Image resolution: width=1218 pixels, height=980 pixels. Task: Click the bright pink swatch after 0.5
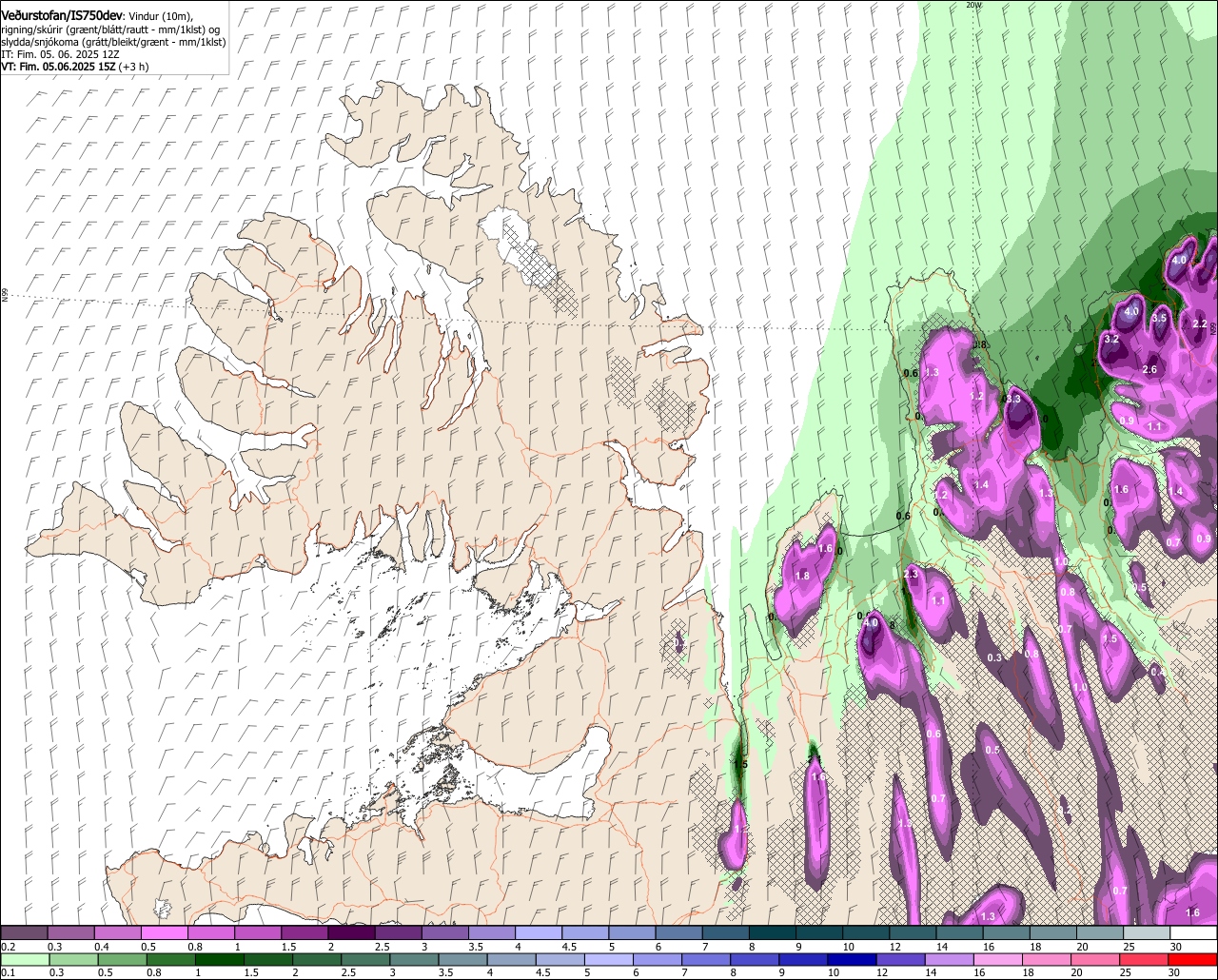(x=165, y=933)
